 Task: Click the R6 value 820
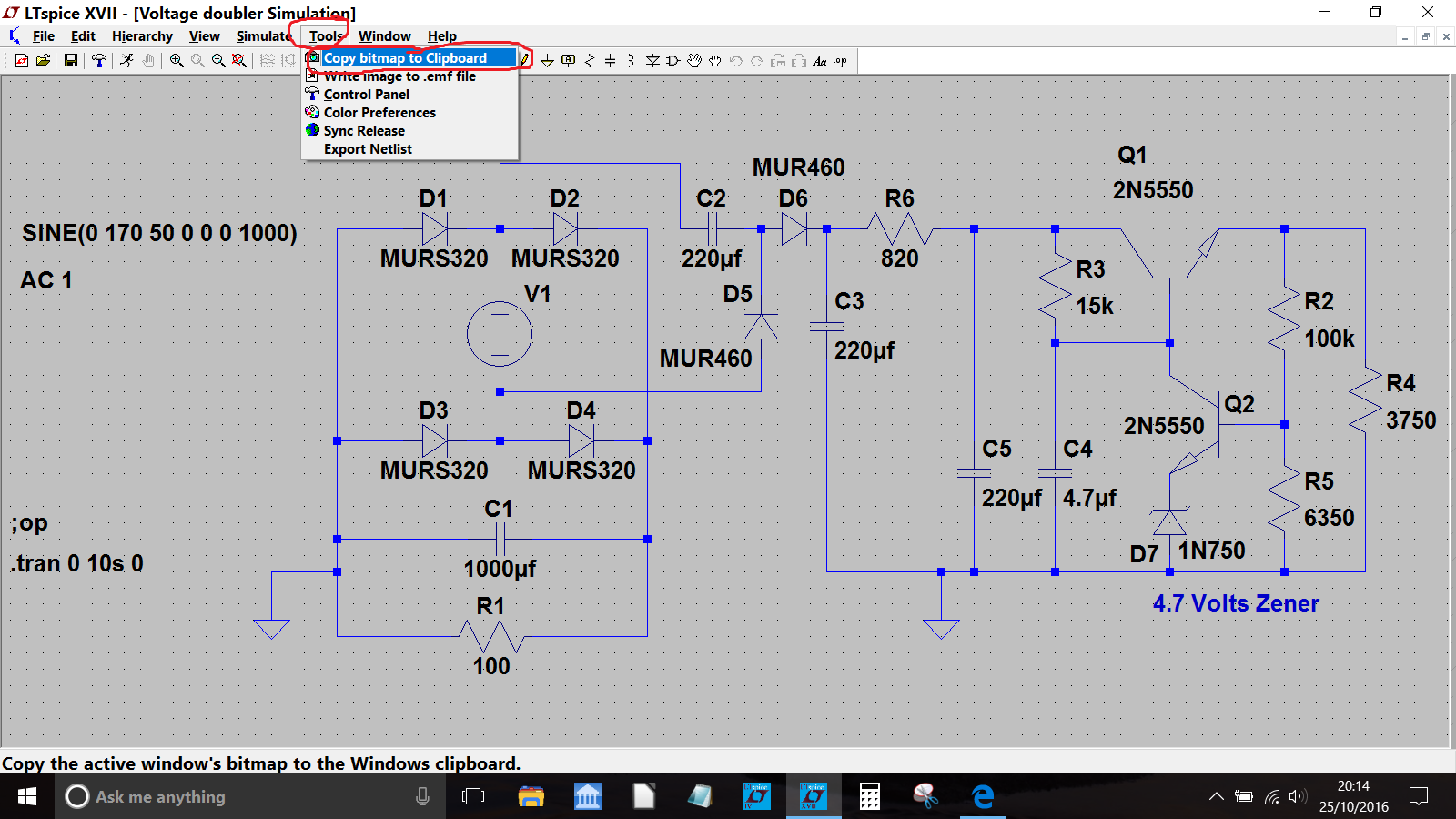tap(900, 258)
